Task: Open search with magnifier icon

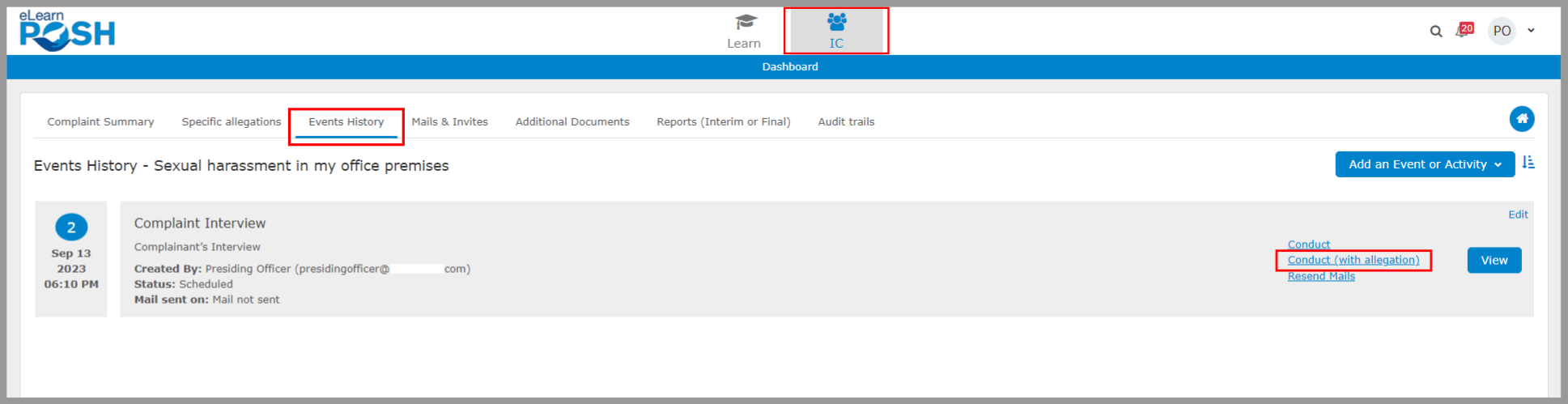Action: coord(1435,32)
